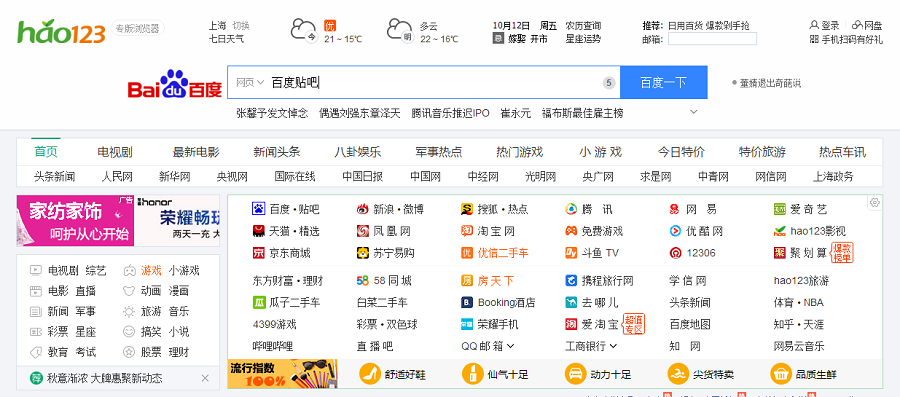Click the hao123 logo
The height and width of the screenshot is (397, 900).
point(61,32)
